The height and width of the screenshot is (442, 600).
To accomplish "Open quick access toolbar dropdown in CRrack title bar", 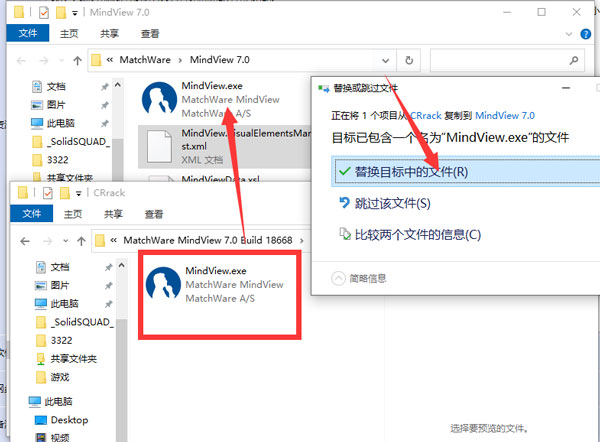I will [x=78, y=194].
